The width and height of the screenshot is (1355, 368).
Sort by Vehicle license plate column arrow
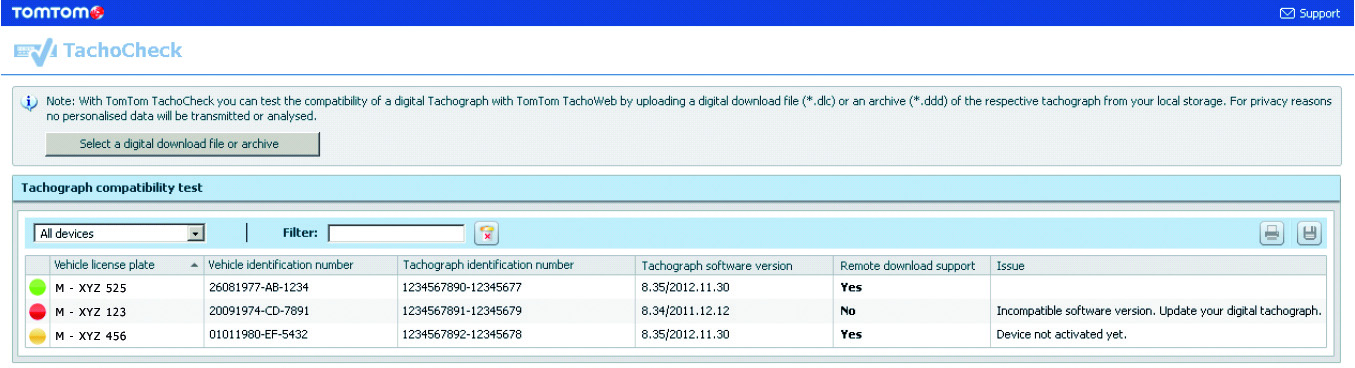[193, 266]
